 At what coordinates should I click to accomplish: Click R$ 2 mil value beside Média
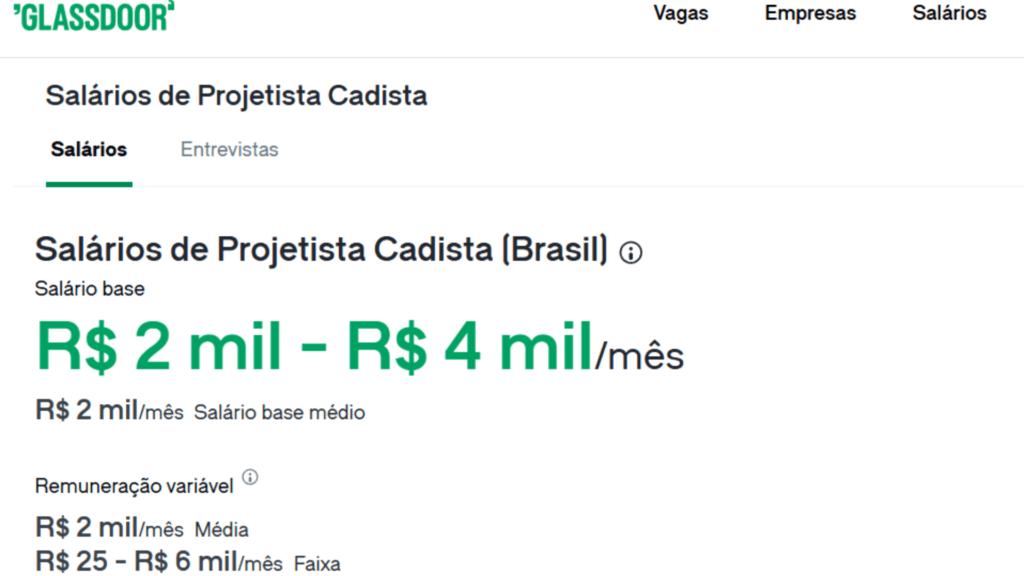coord(86,528)
